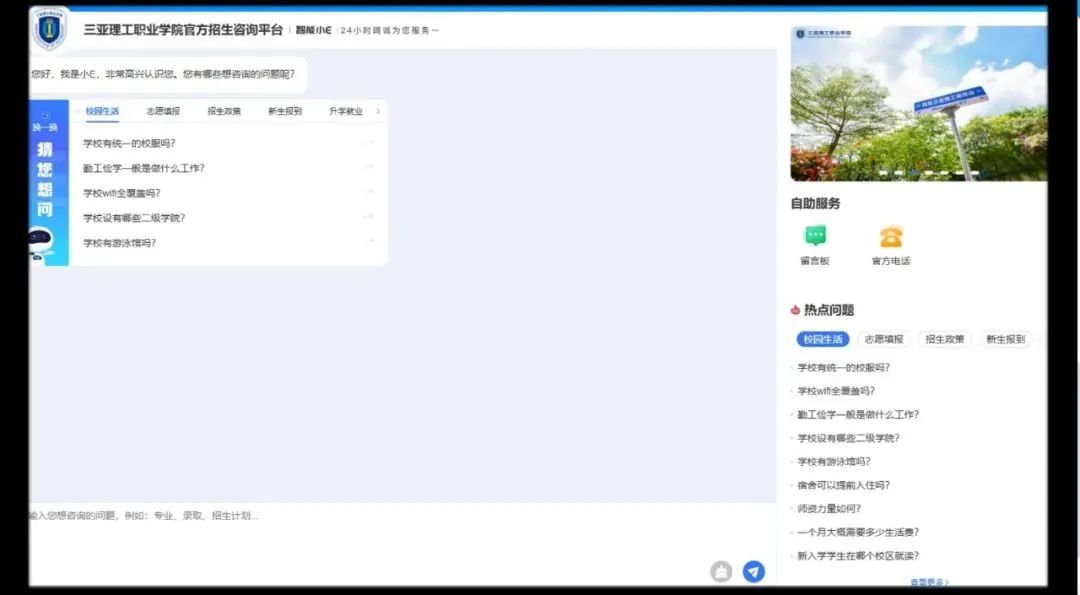The width and height of the screenshot is (1080, 595).
Task: Click arrow icon next to 学校wifi全覆盖吗 suggestion
Action: pos(369,193)
